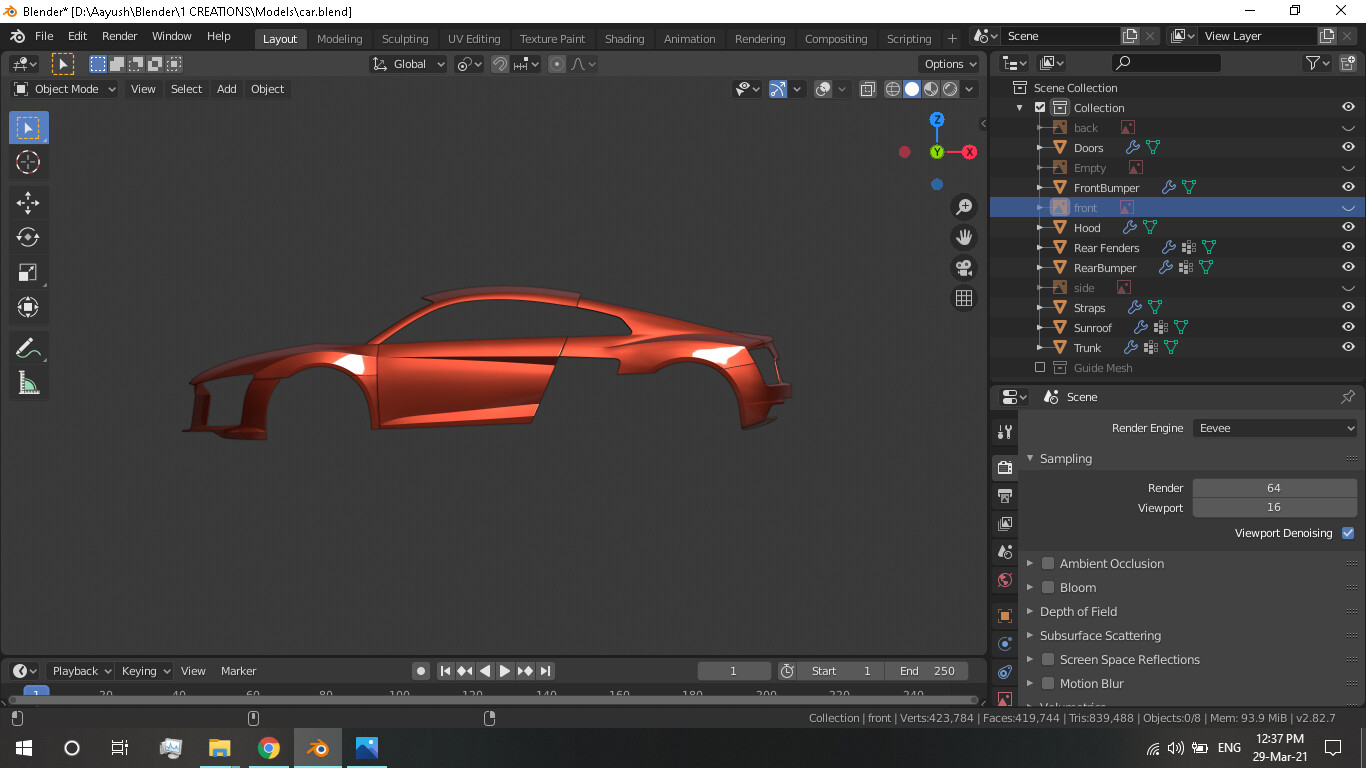The width and height of the screenshot is (1366, 768).
Task: Select the Move tool in the toolbar
Action: pos(28,203)
